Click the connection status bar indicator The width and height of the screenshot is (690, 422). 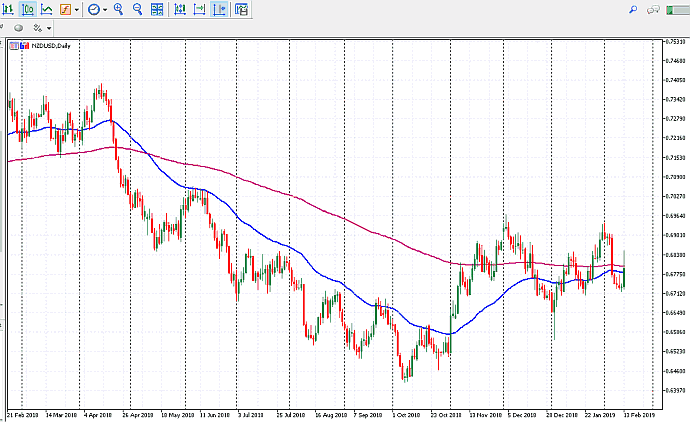(x=677, y=9)
